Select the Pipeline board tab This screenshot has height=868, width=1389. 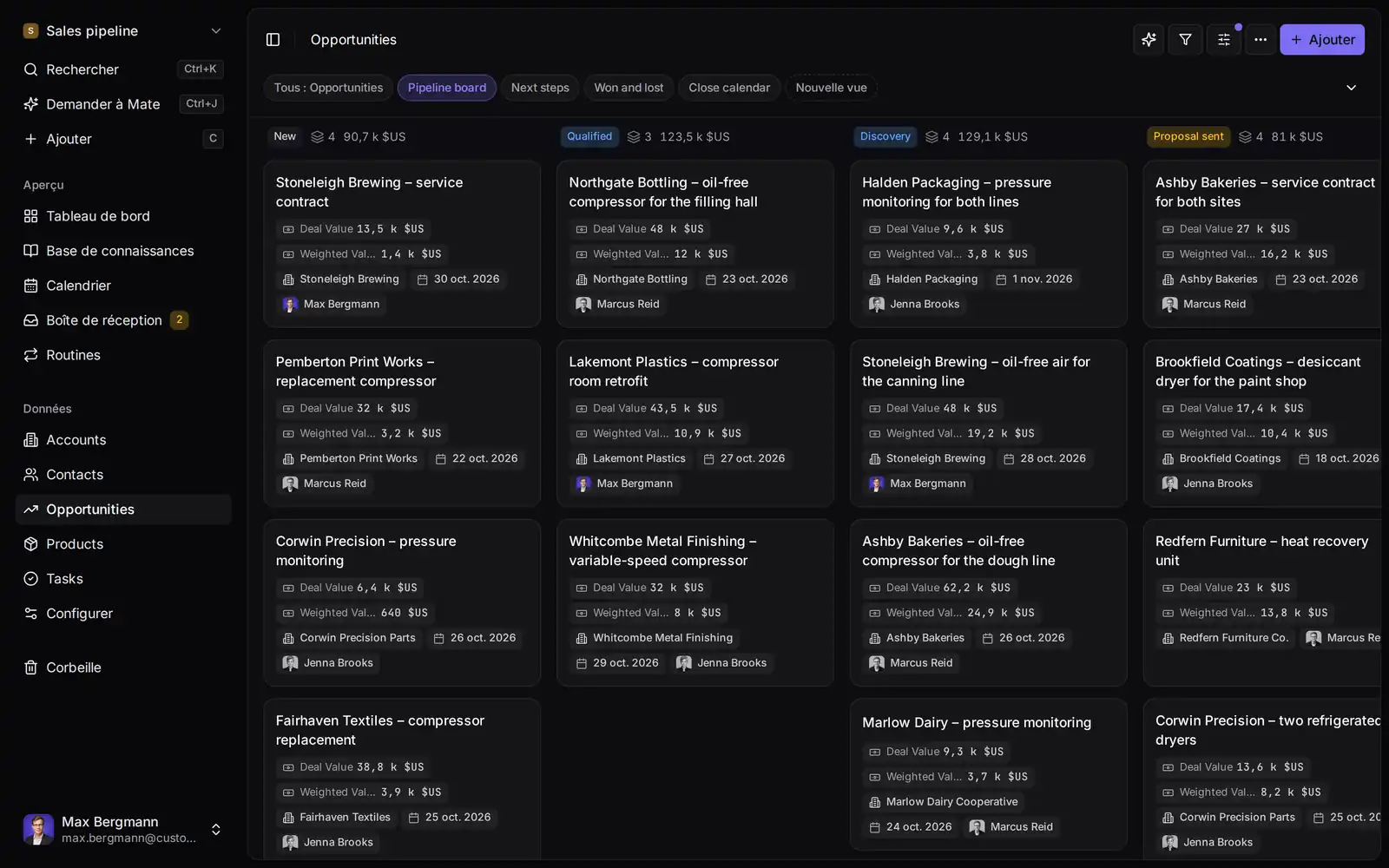click(x=447, y=88)
